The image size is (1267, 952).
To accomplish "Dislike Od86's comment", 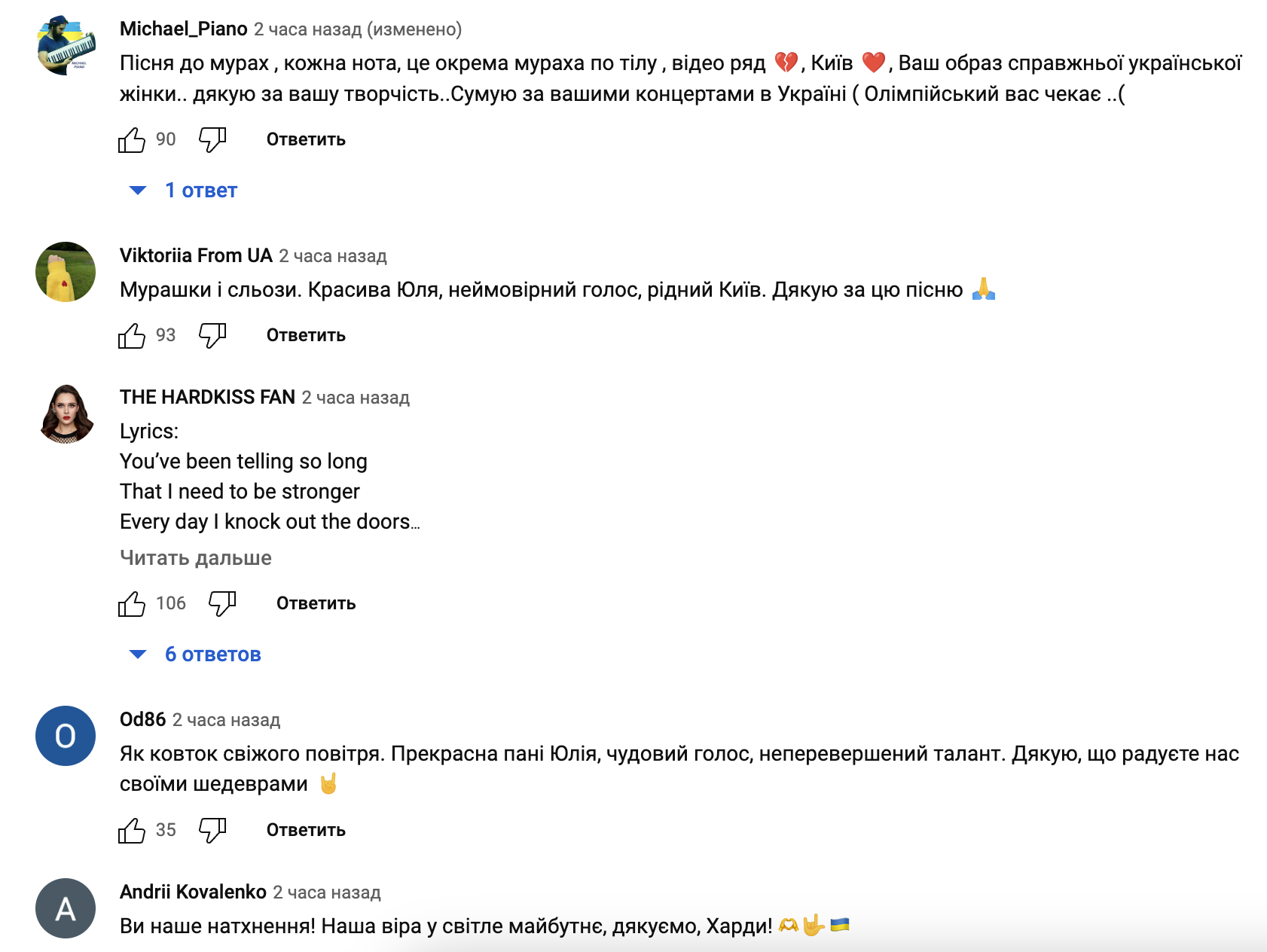I will pyautogui.click(x=212, y=831).
